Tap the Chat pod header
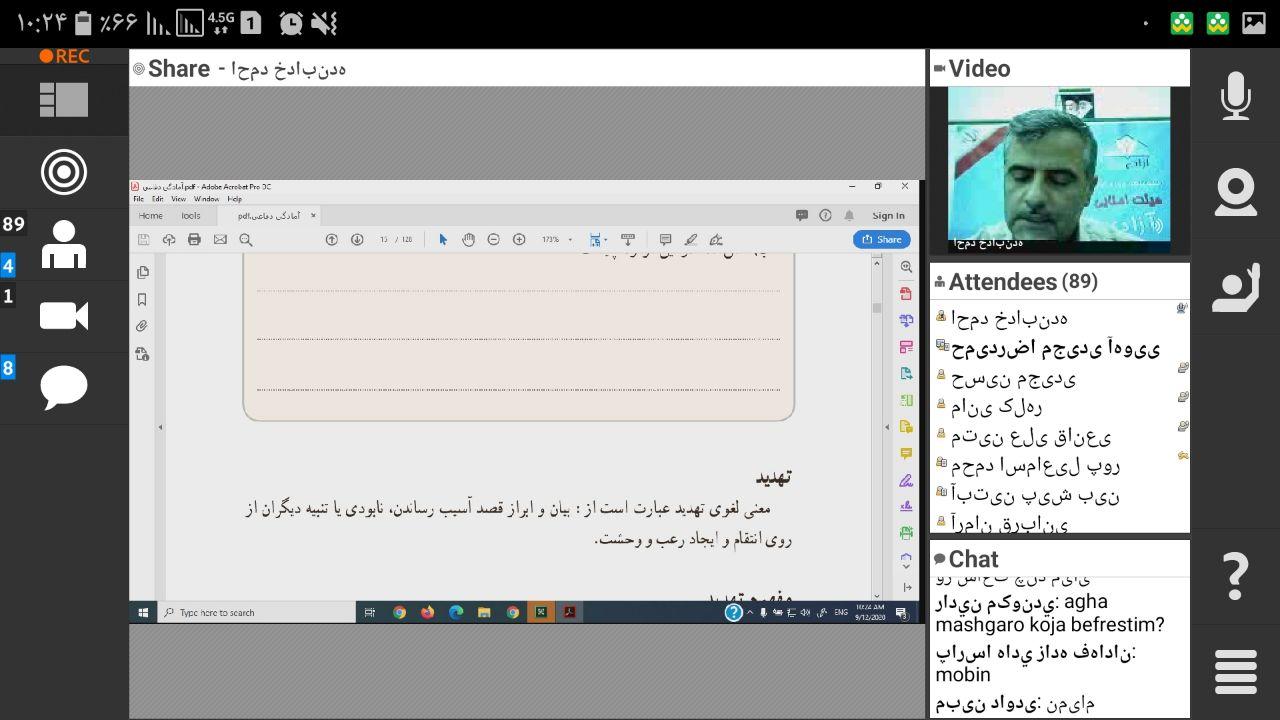This screenshot has height=720, width=1280. 1060,559
